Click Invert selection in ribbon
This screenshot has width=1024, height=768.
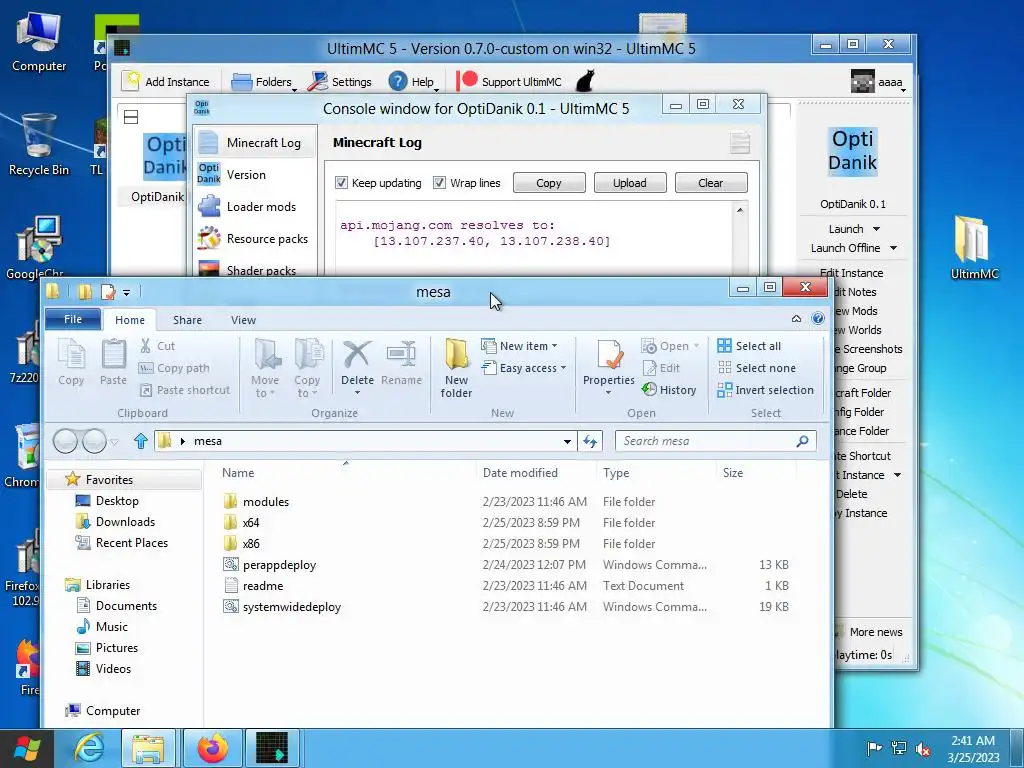click(765, 390)
